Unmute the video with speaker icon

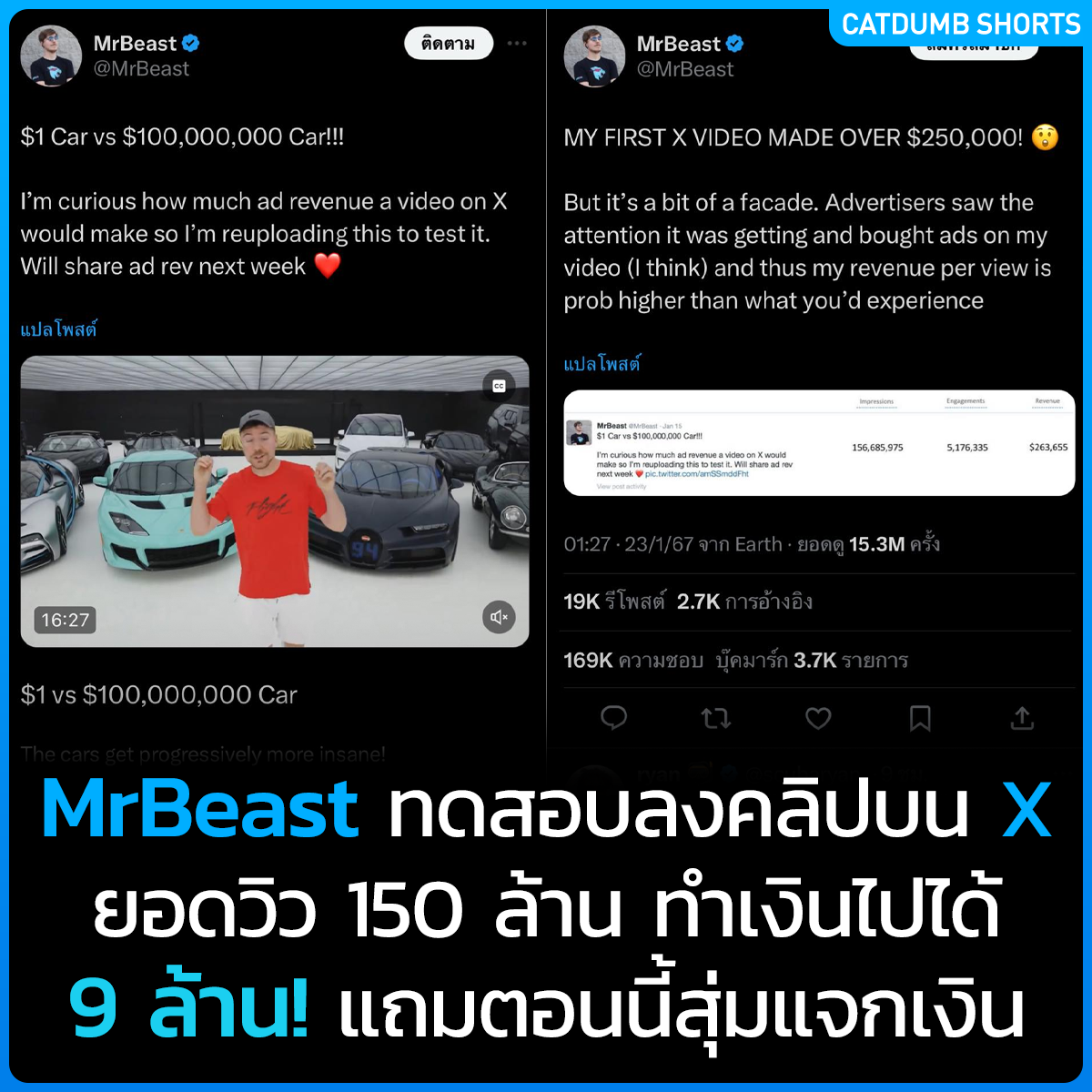coord(499,617)
